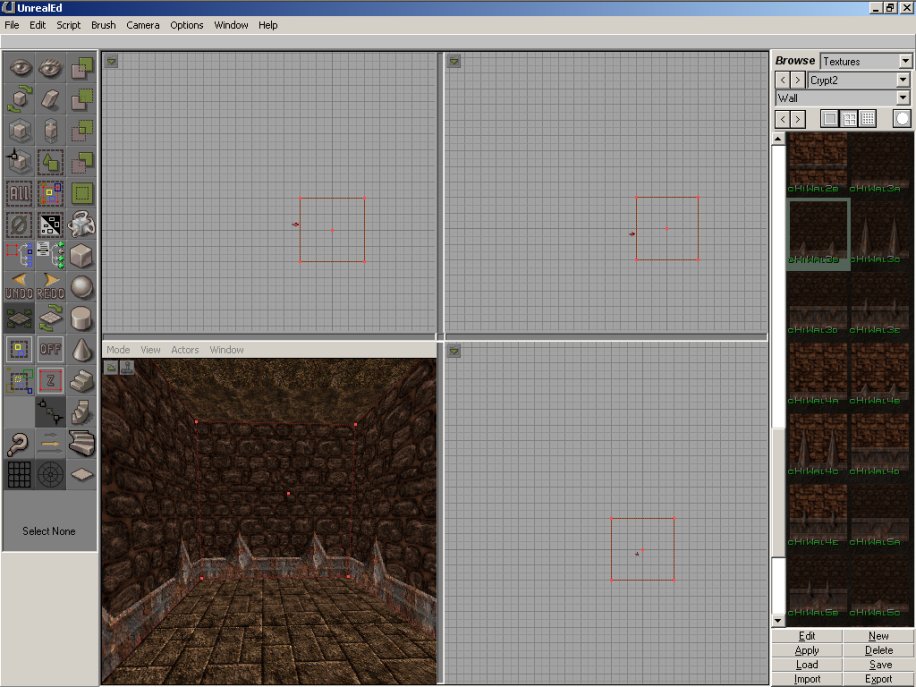Image resolution: width=916 pixels, height=687 pixels.
Task: Select the camera zoom eye with lashes
Action: [x=50, y=68]
